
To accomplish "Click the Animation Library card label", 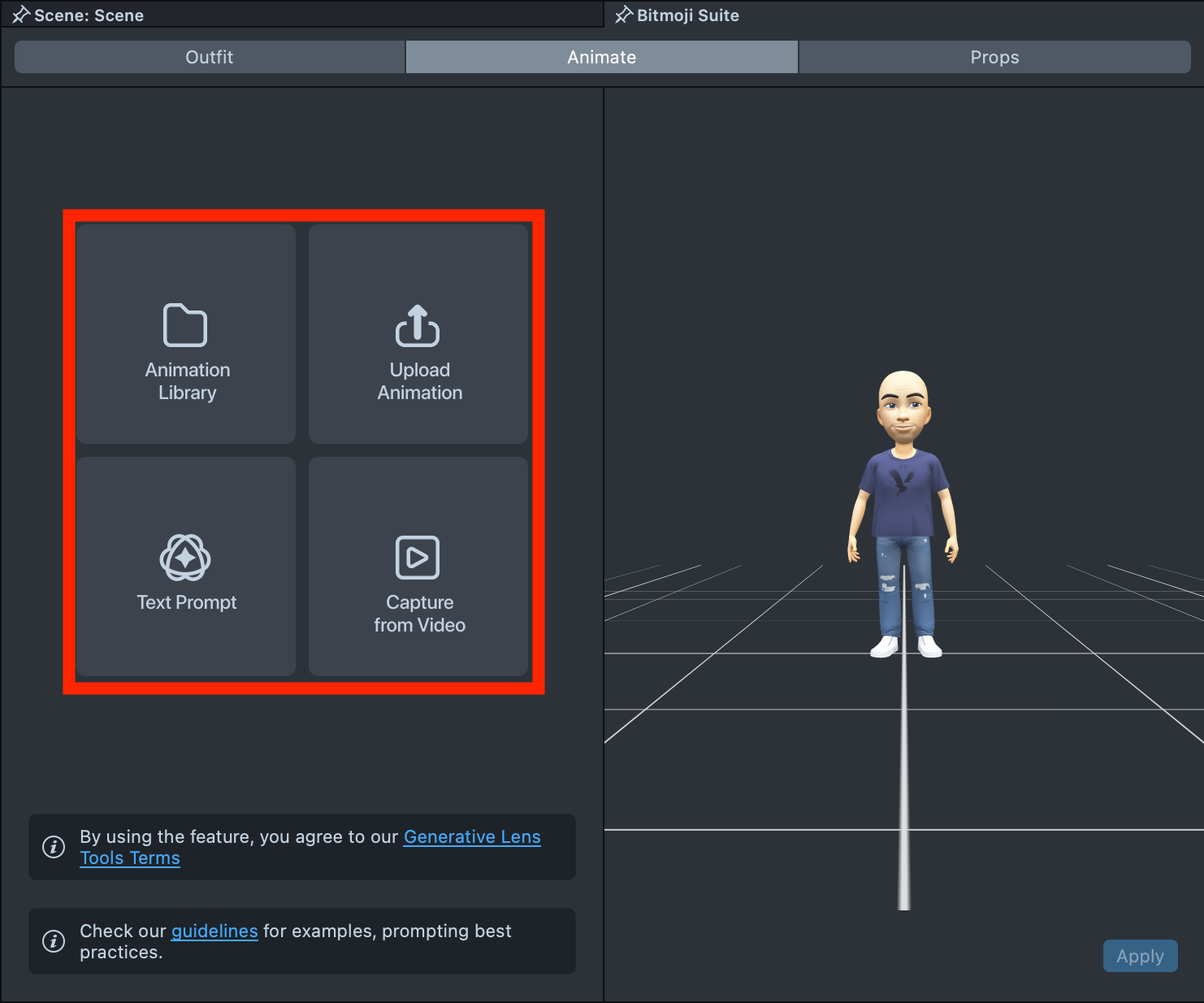I will [188, 381].
